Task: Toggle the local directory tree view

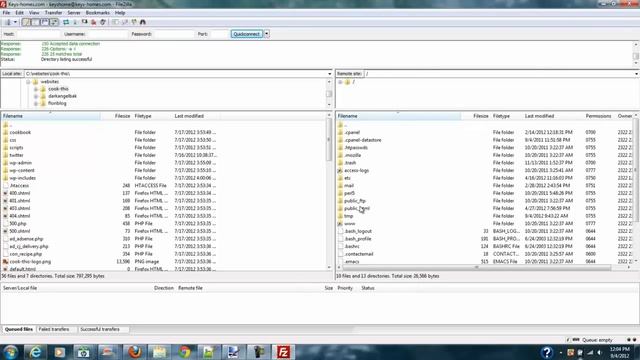Action: 36,22
